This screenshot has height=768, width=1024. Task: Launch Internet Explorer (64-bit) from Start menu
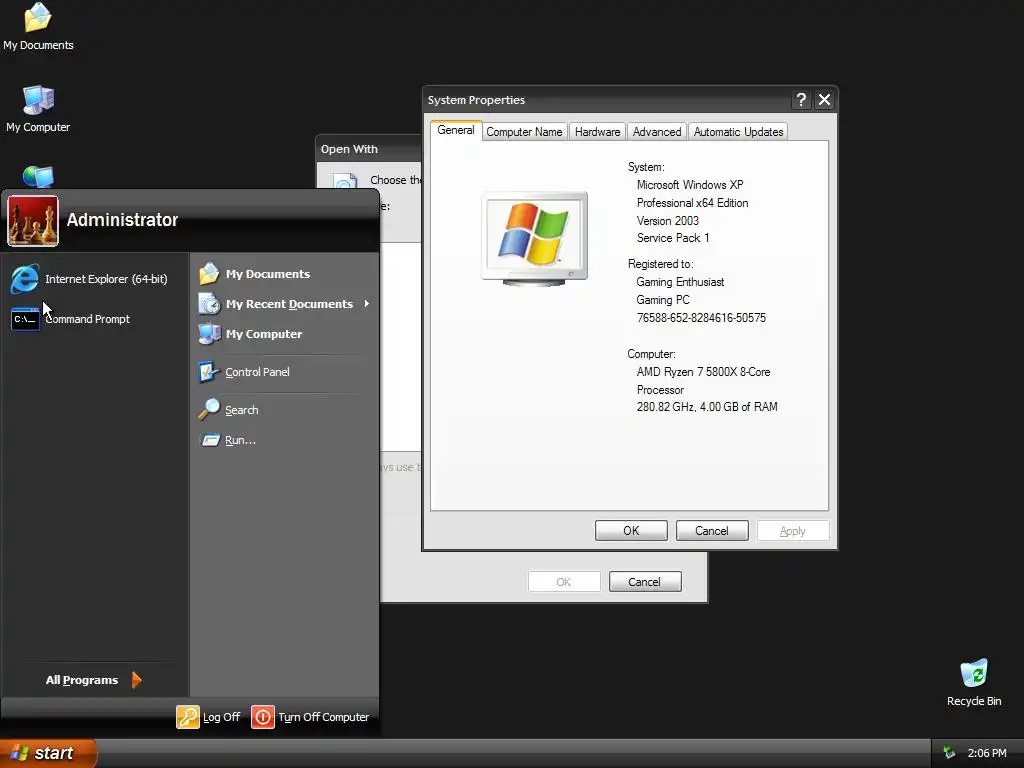(x=89, y=279)
